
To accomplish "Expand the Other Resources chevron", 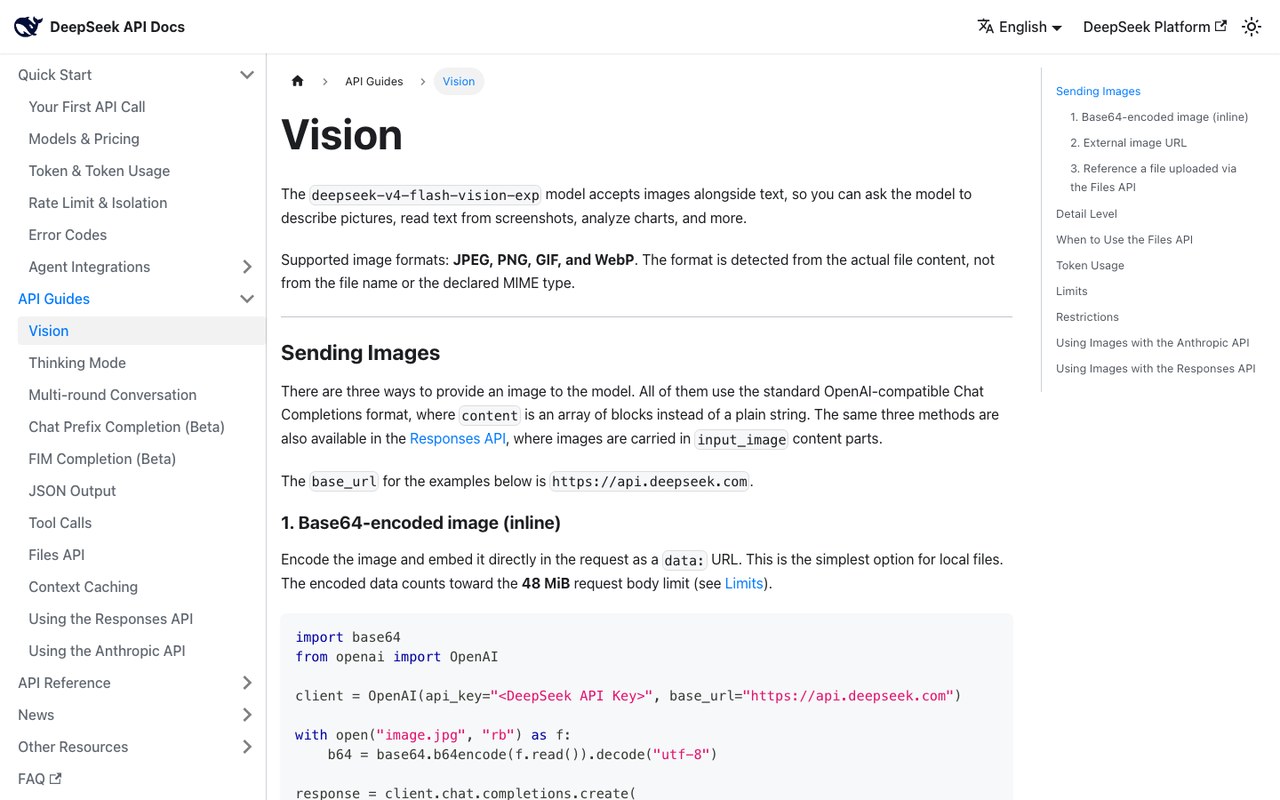I will pos(247,747).
